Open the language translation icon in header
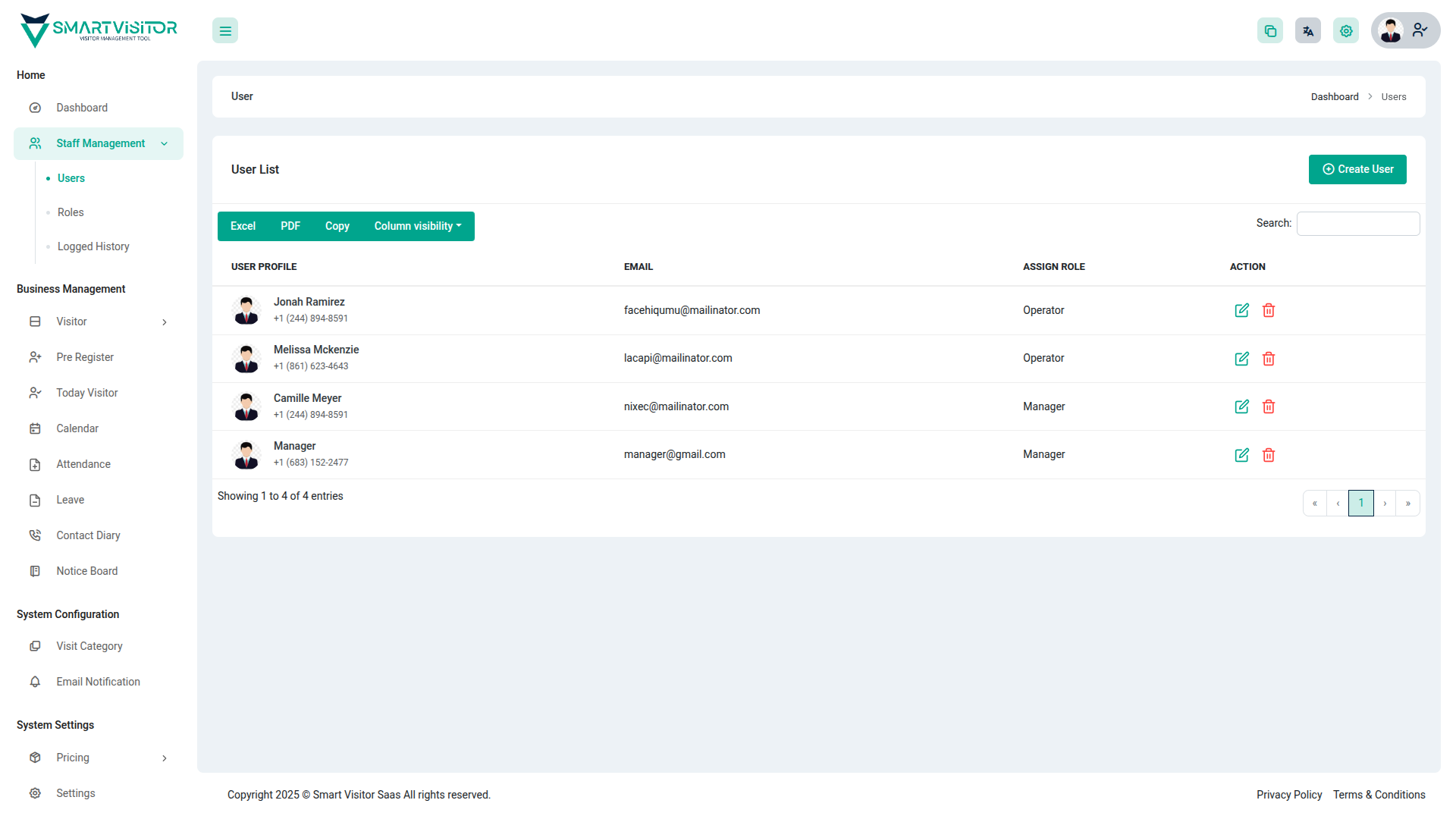 1308,31
